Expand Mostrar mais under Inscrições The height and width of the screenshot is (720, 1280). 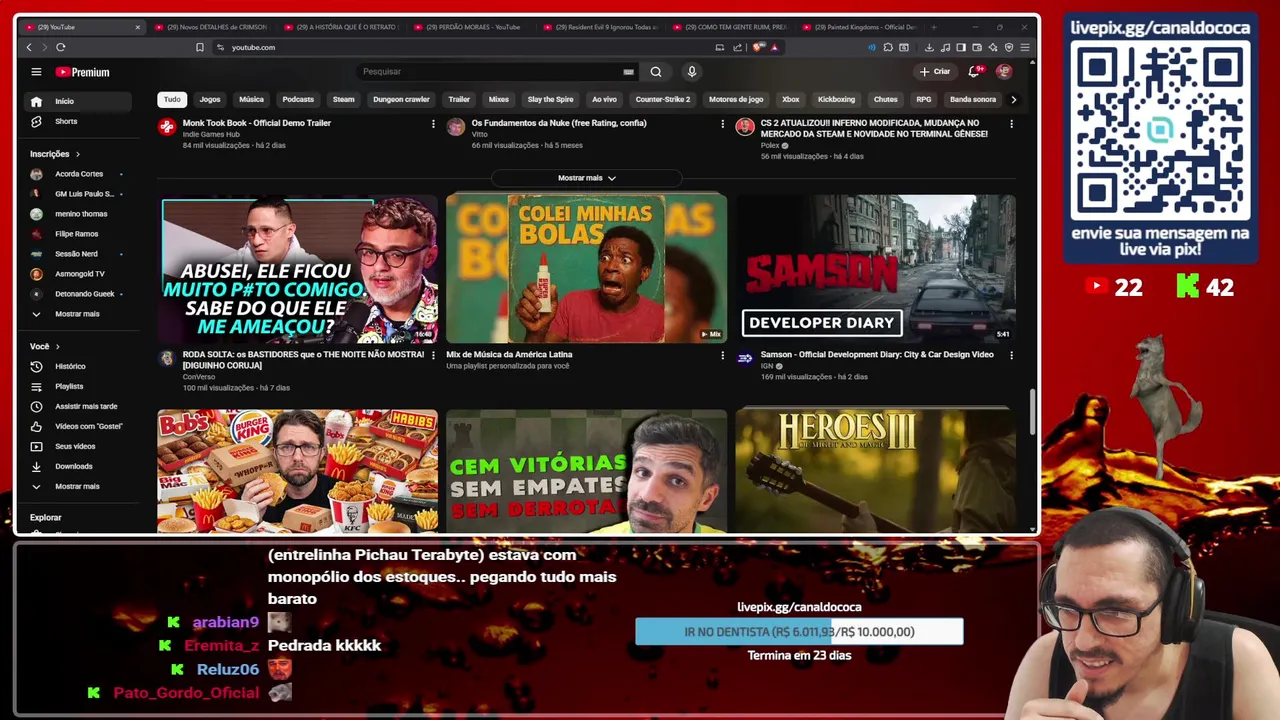click(77, 314)
